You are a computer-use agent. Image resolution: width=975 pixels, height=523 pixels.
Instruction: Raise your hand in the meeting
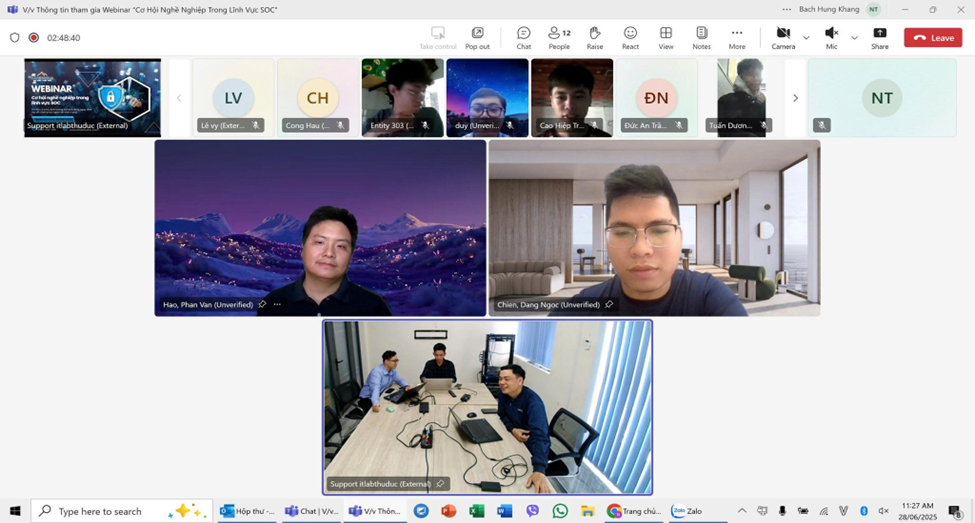(x=595, y=37)
